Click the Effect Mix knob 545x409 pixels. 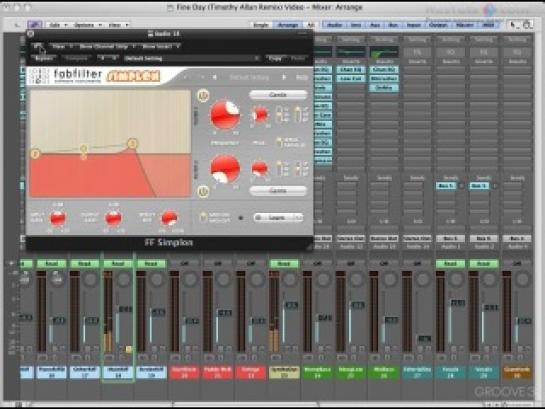tap(169, 219)
